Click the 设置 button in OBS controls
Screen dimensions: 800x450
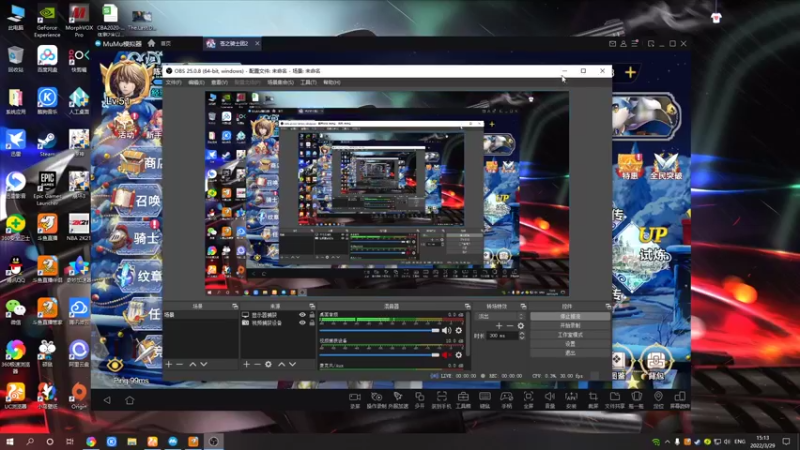click(x=570, y=344)
